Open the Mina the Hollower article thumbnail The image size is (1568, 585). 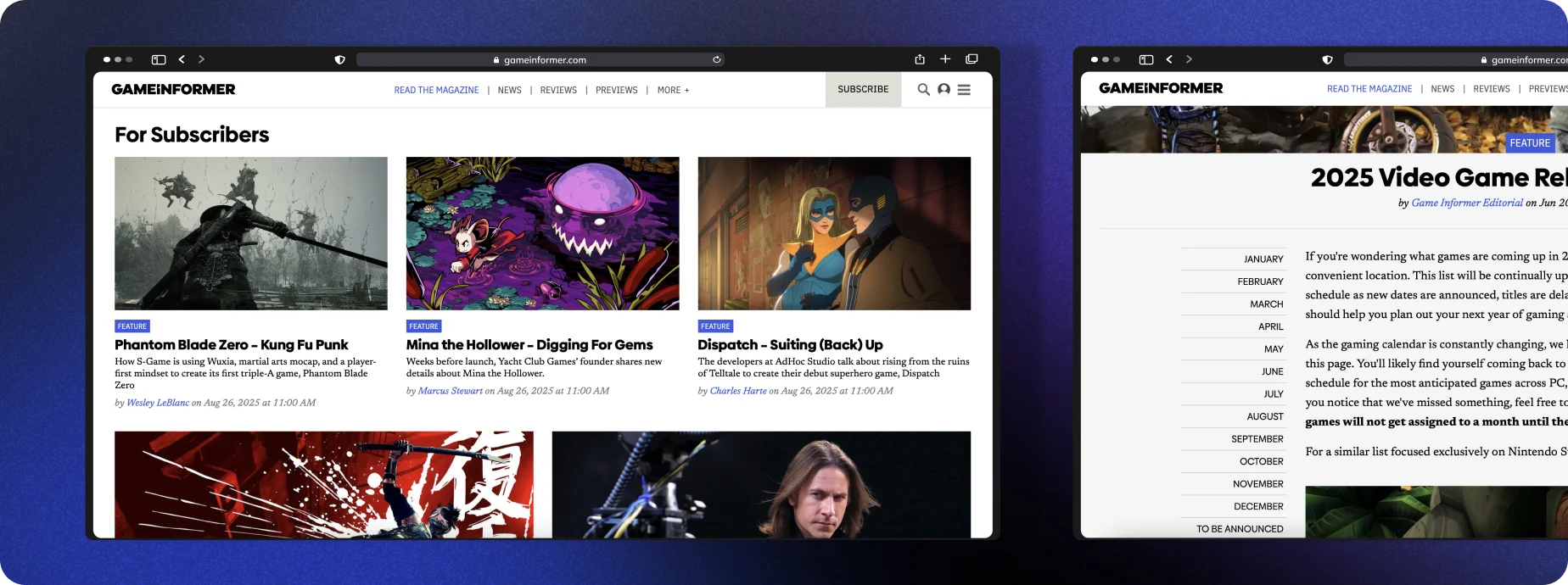[x=542, y=233]
